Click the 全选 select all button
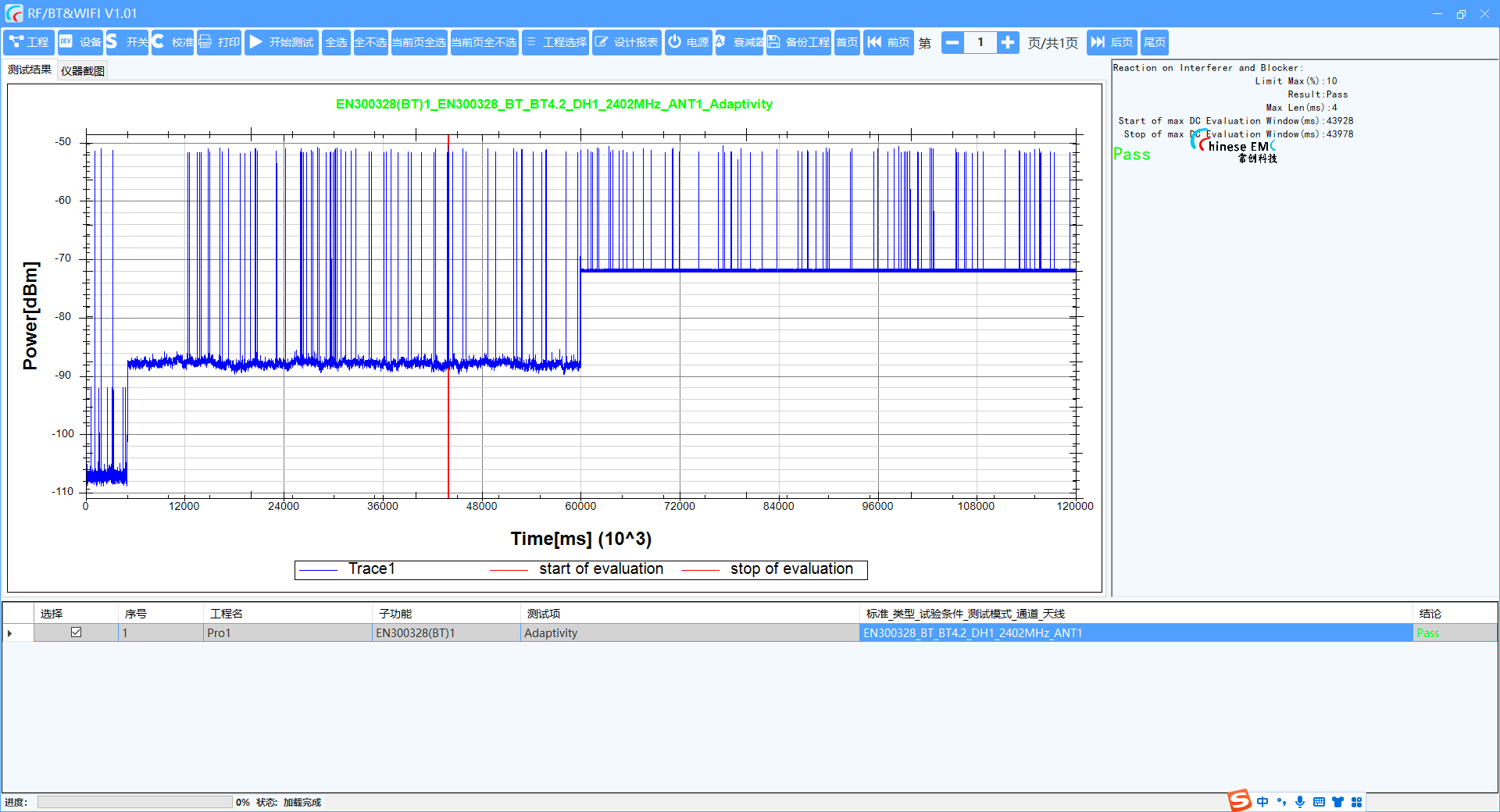This screenshot has width=1500, height=812. click(x=336, y=42)
